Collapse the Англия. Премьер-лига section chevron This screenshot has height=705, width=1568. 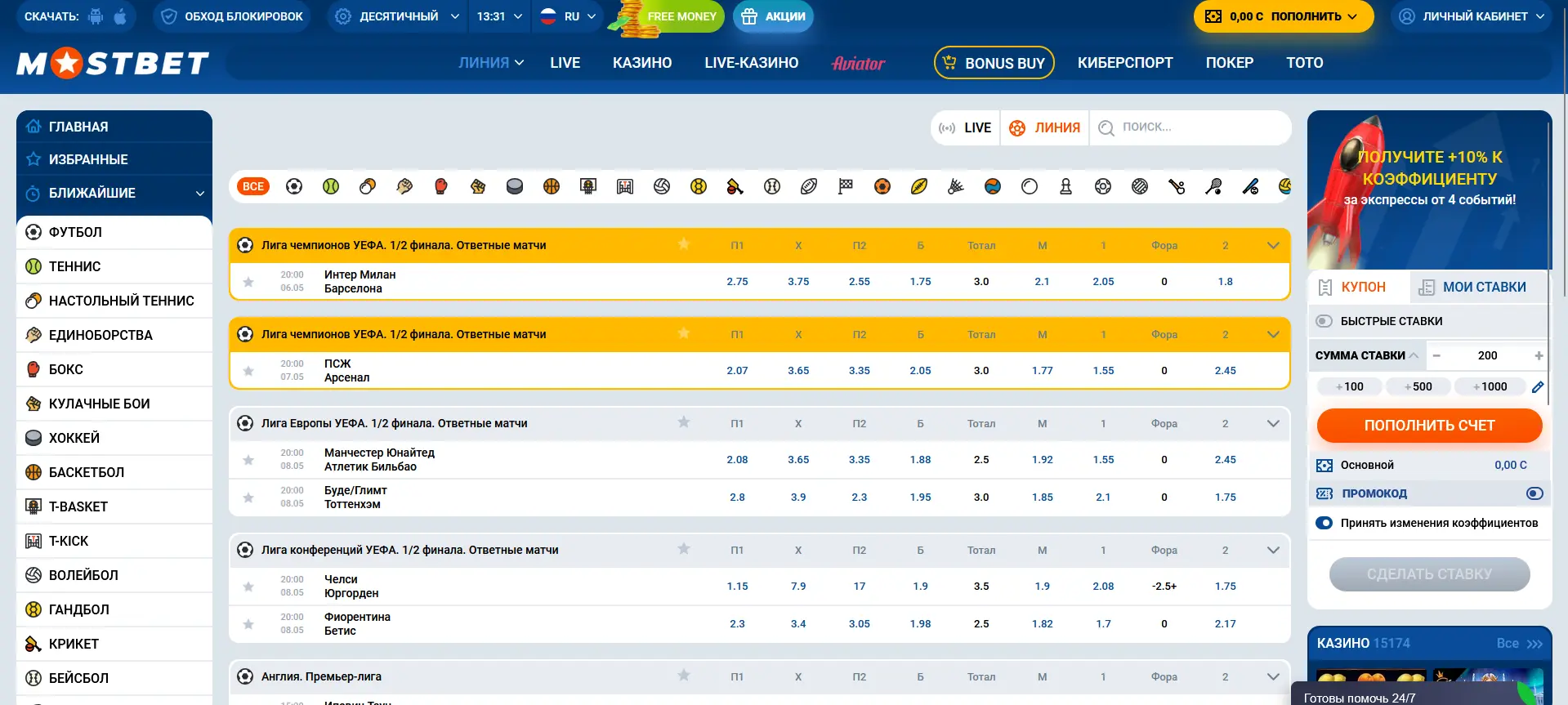(x=1273, y=676)
